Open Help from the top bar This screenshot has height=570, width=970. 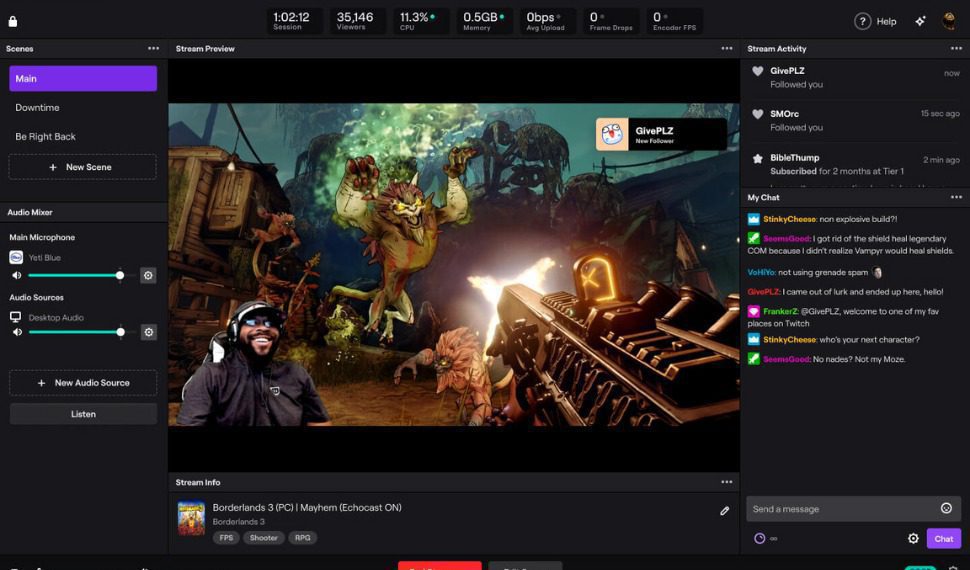pyautogui.click(x=875, y=21)
